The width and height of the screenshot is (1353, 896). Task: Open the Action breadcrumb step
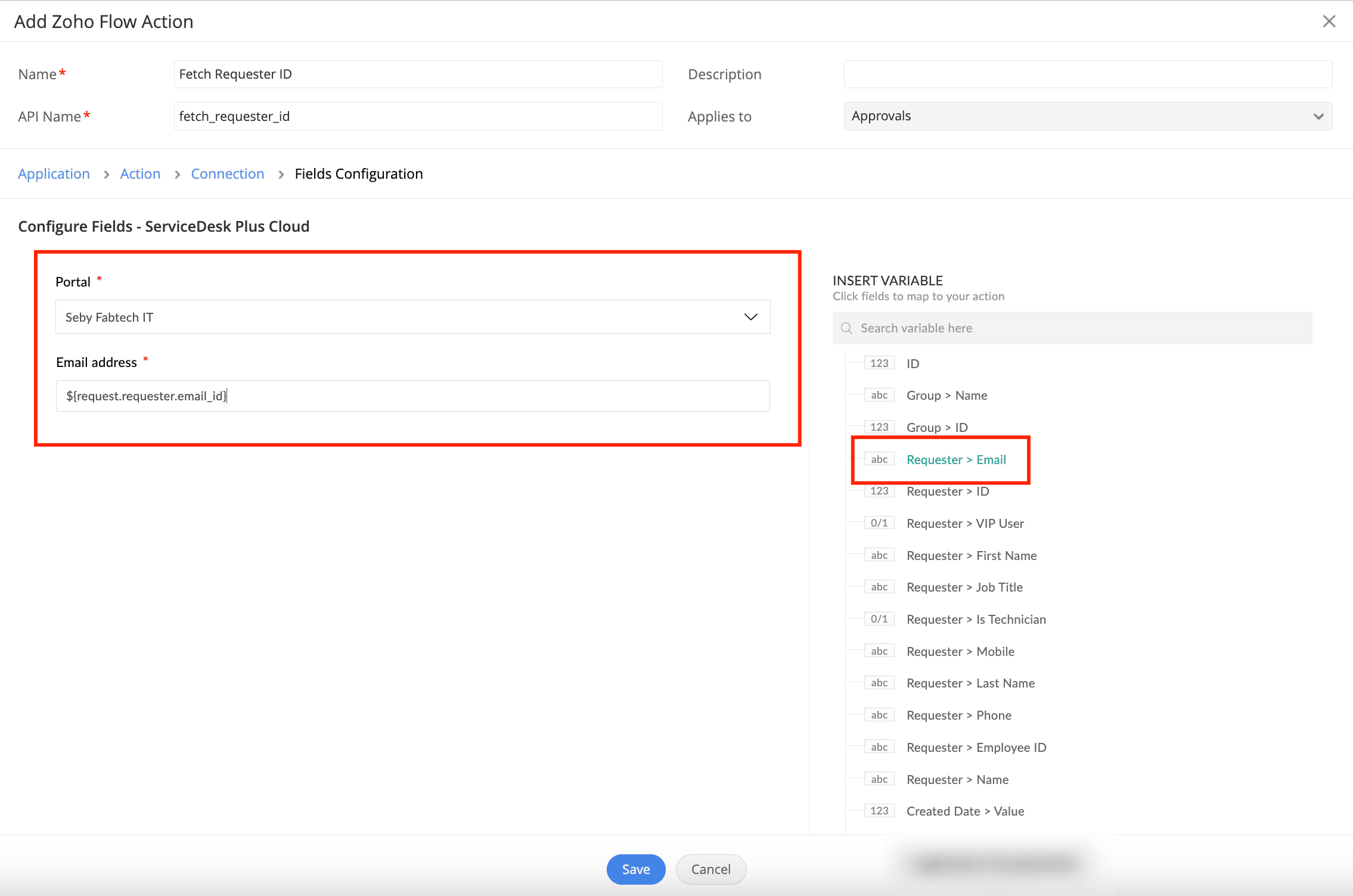140,174
